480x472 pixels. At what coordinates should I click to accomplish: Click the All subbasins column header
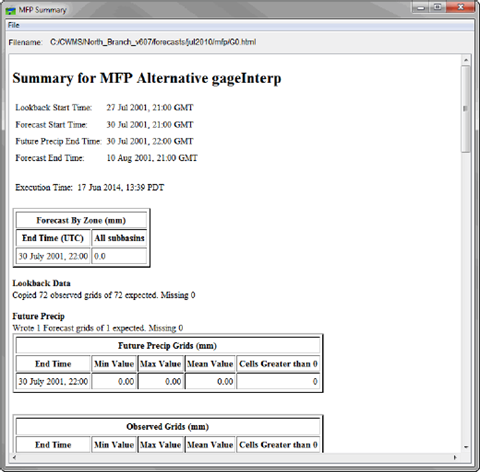point(119,238)
